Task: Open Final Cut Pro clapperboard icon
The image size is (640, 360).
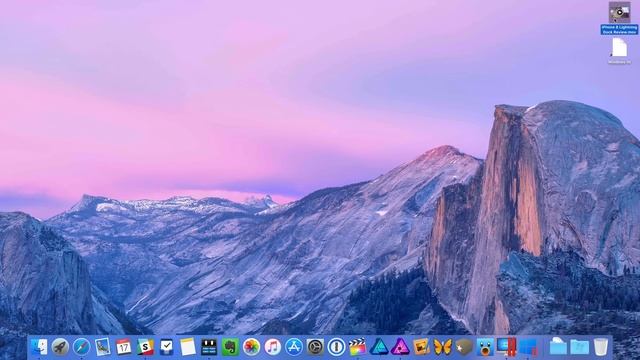Action: pyautogui.click(x=358, y=347)
